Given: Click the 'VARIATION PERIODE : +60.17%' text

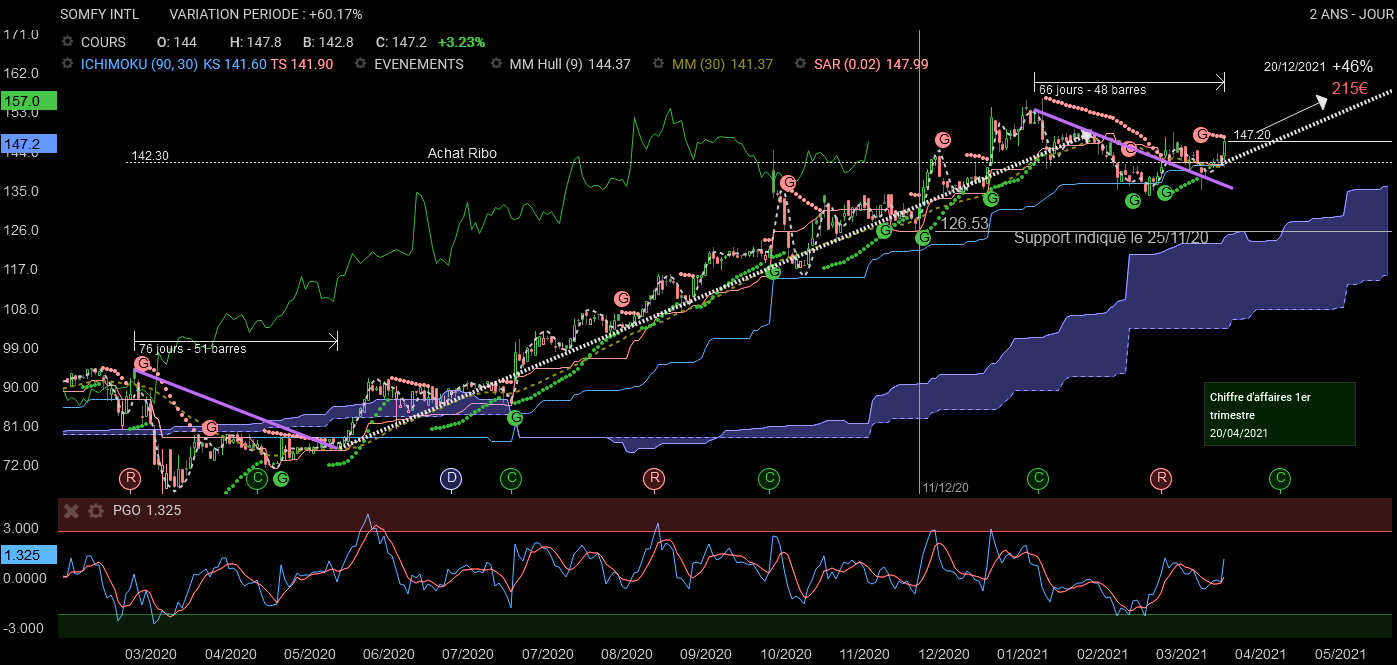Looking at the screenshot, I should click(x=266, y=15).
